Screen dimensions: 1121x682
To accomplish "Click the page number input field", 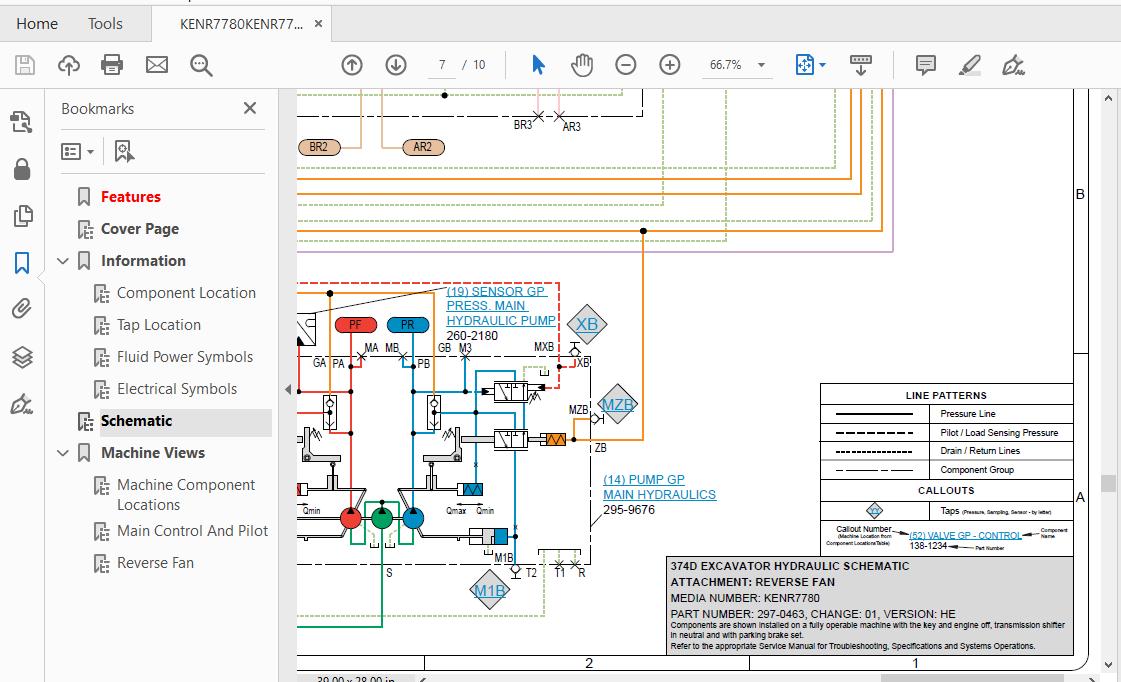I will [x=443, y=65].
